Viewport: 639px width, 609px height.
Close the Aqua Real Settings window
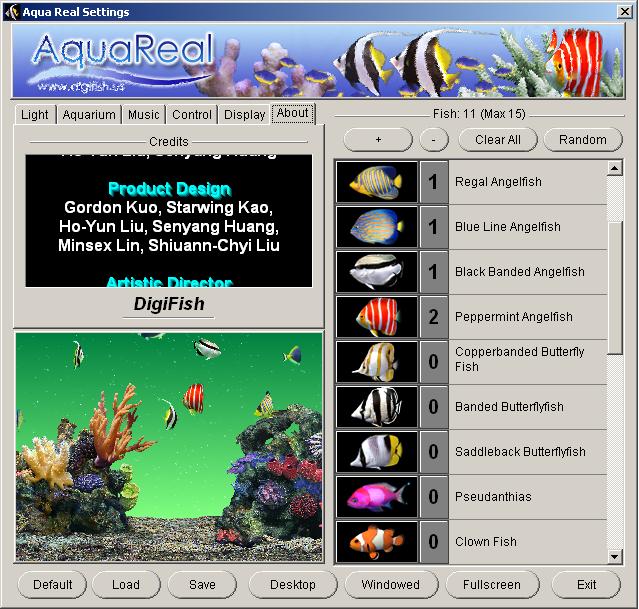(625, 12)
